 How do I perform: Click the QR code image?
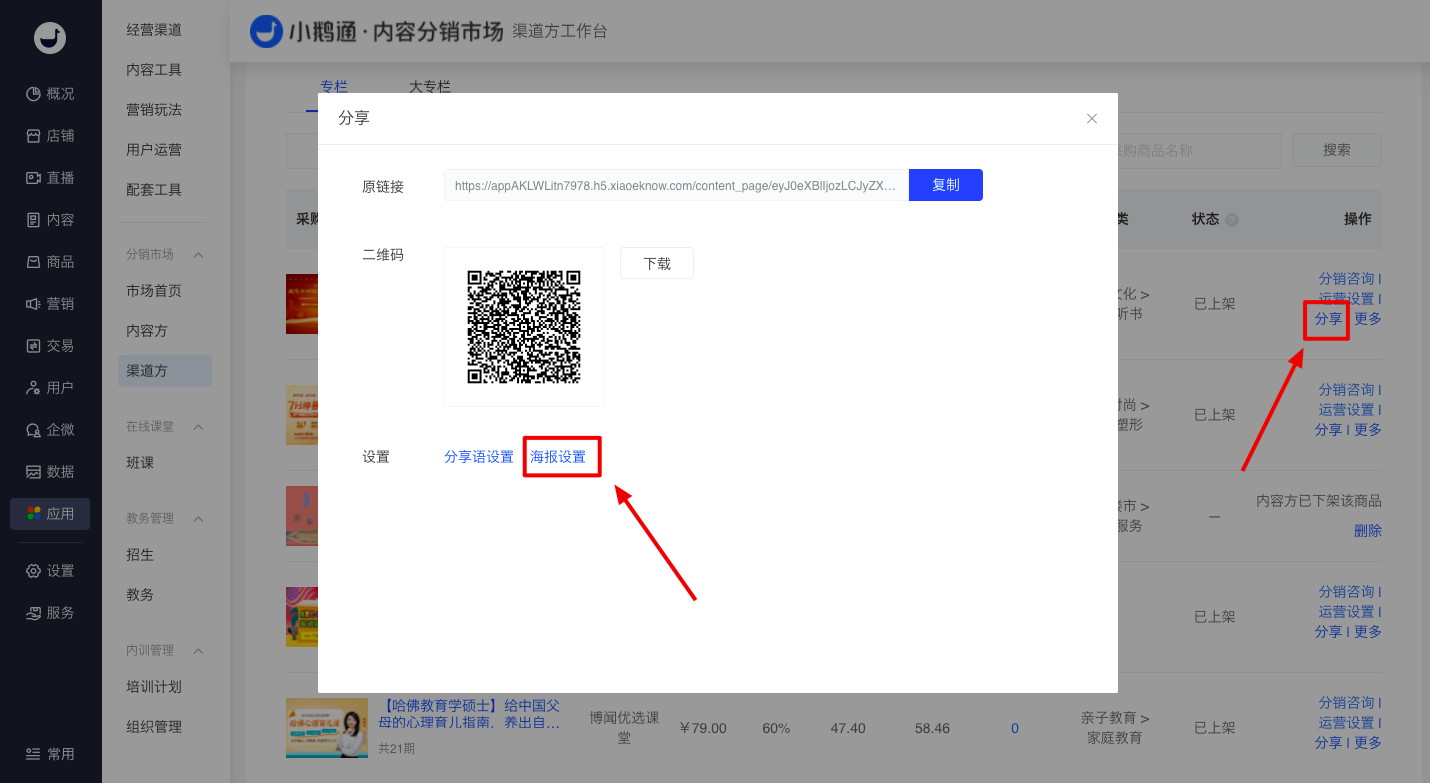coord(524,327)
